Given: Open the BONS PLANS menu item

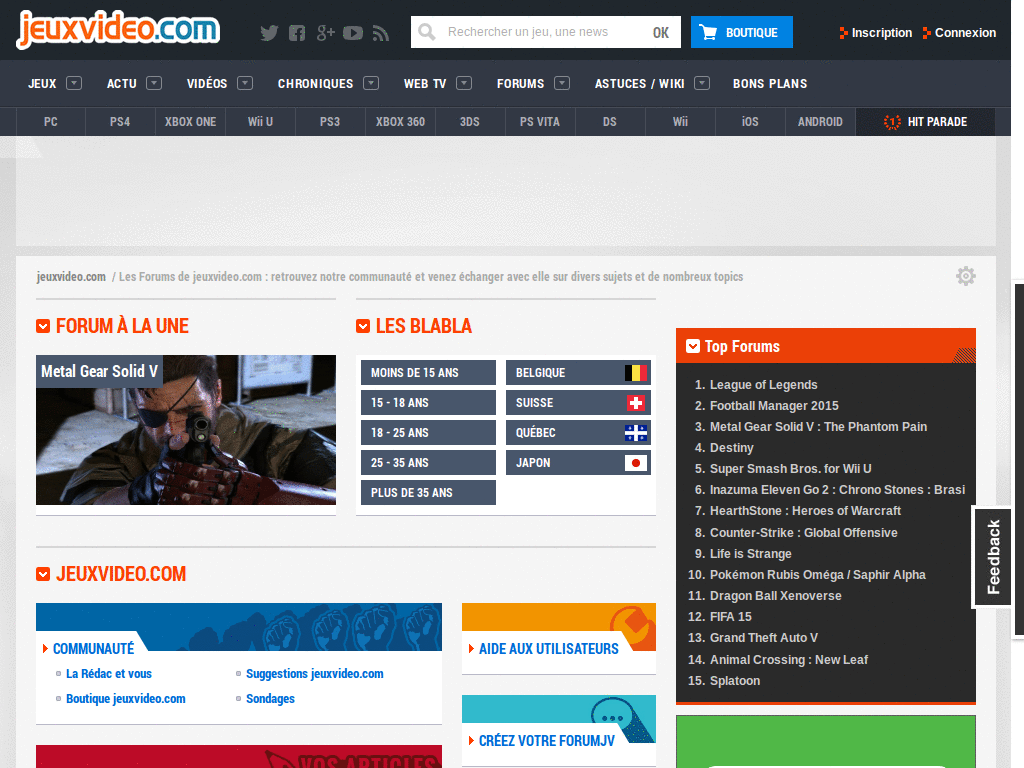Looking at the screenshot, I should [x=770, y=84].
